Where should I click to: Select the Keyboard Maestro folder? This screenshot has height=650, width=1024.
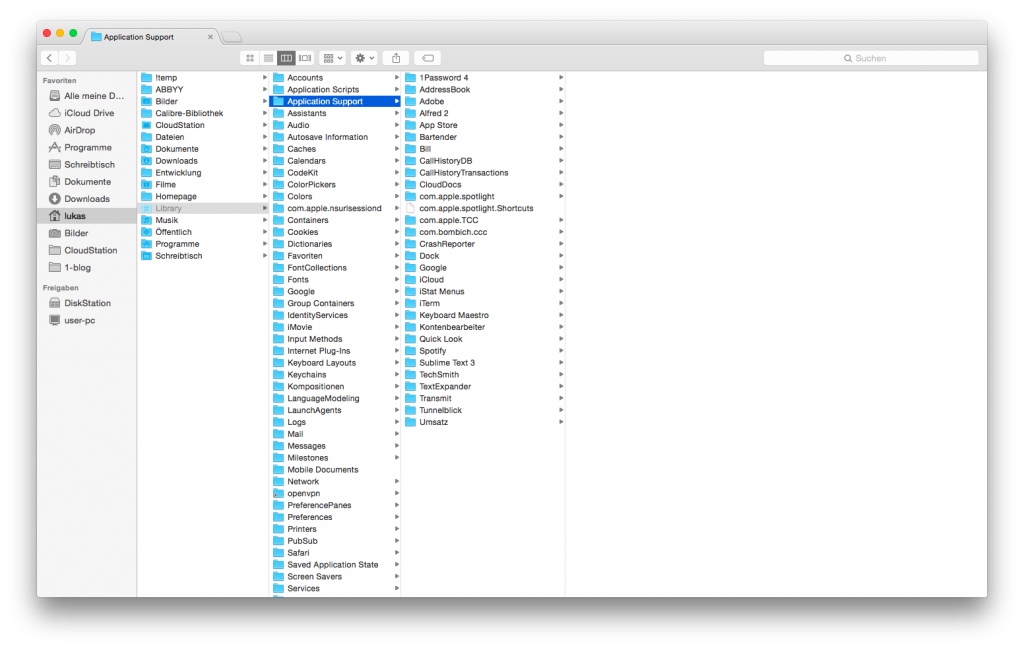pyautogui.click(x=453, y=315)
